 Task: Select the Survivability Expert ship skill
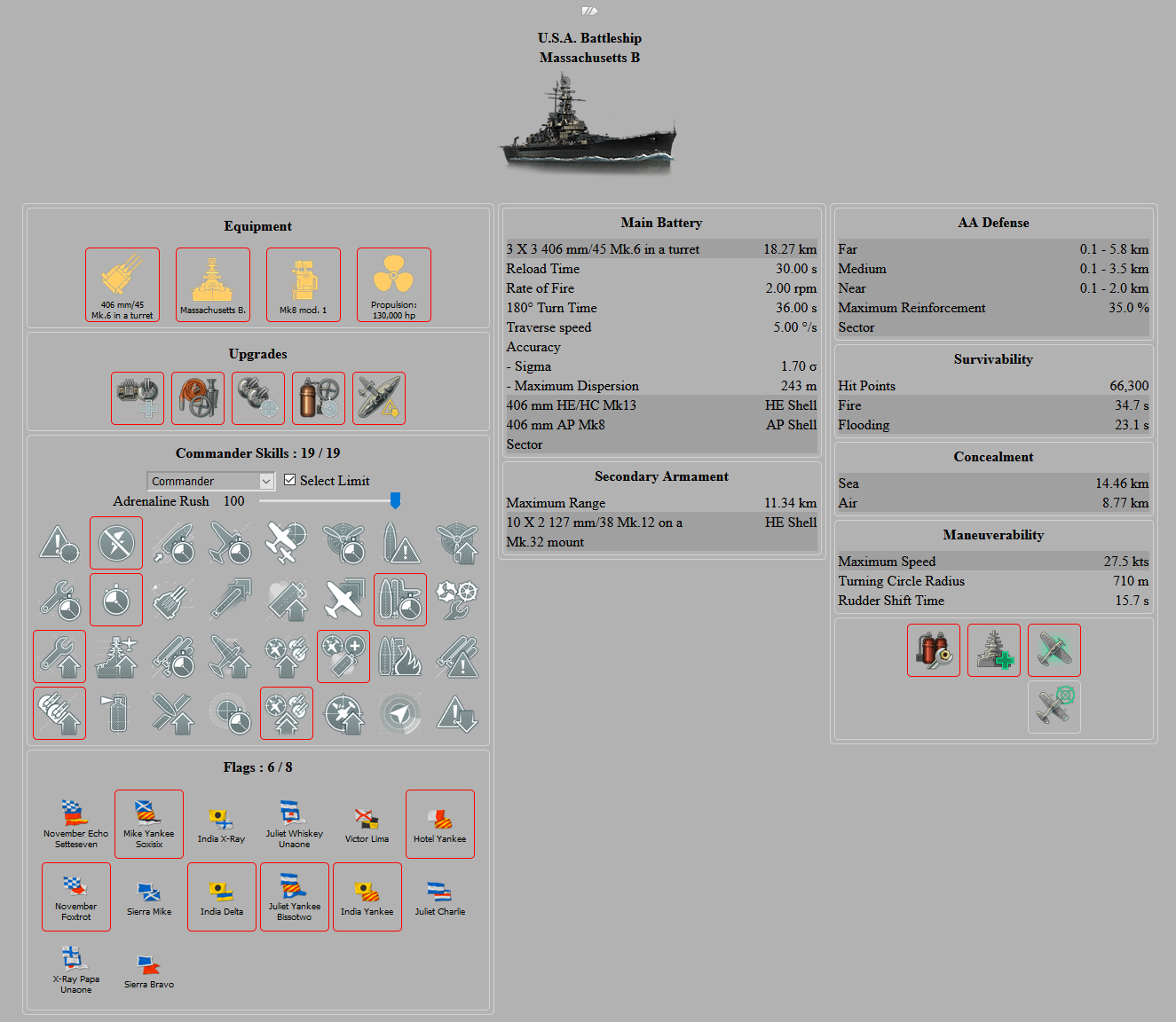(x=116, y=656)
